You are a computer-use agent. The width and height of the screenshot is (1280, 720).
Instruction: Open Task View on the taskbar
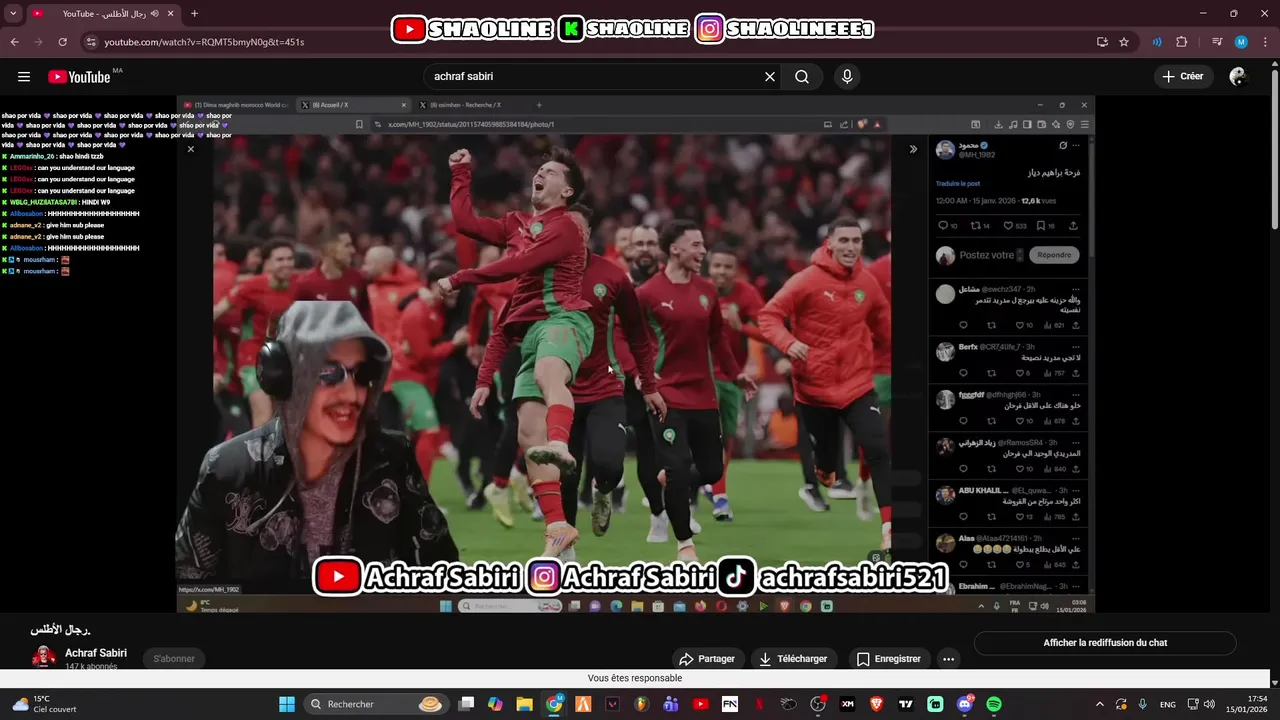coord(466,704)
